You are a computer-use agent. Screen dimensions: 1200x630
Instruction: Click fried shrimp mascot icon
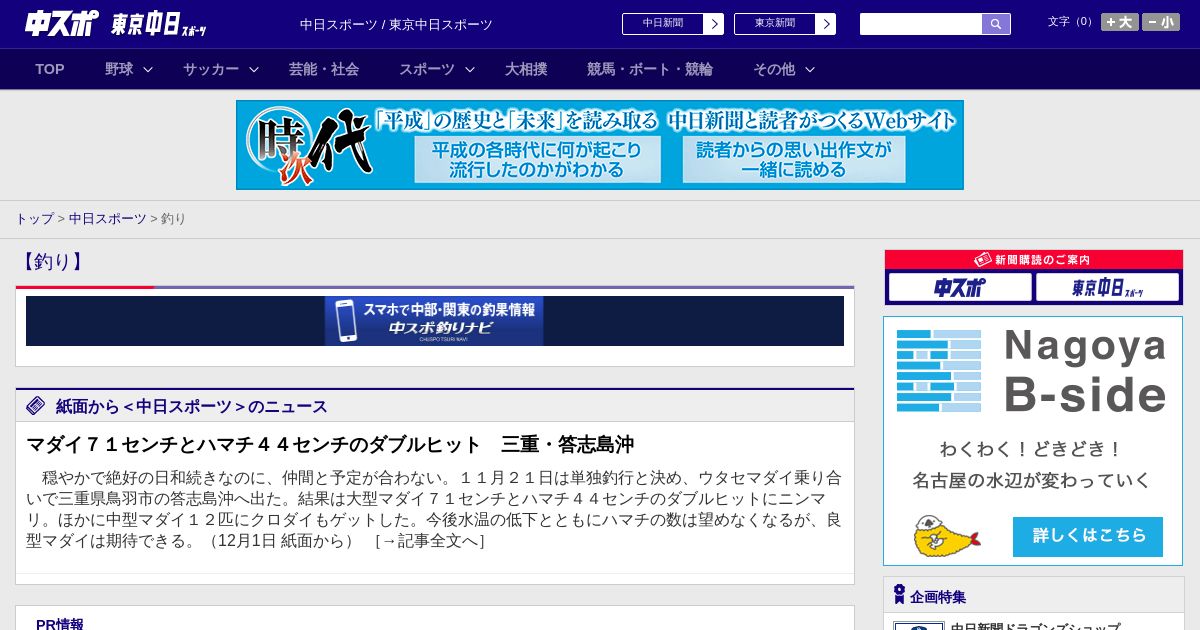click(x=946, y=536)
